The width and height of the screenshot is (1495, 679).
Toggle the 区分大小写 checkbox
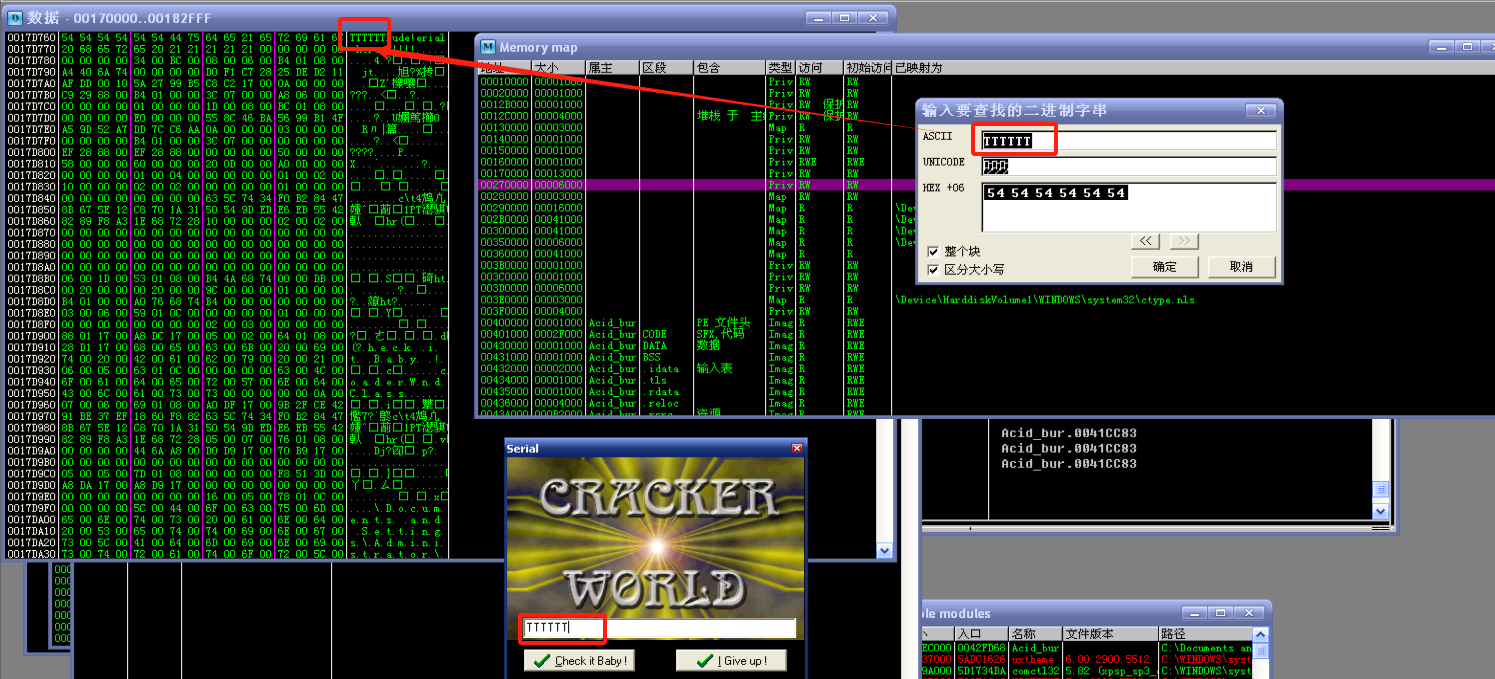click(933, 270)
